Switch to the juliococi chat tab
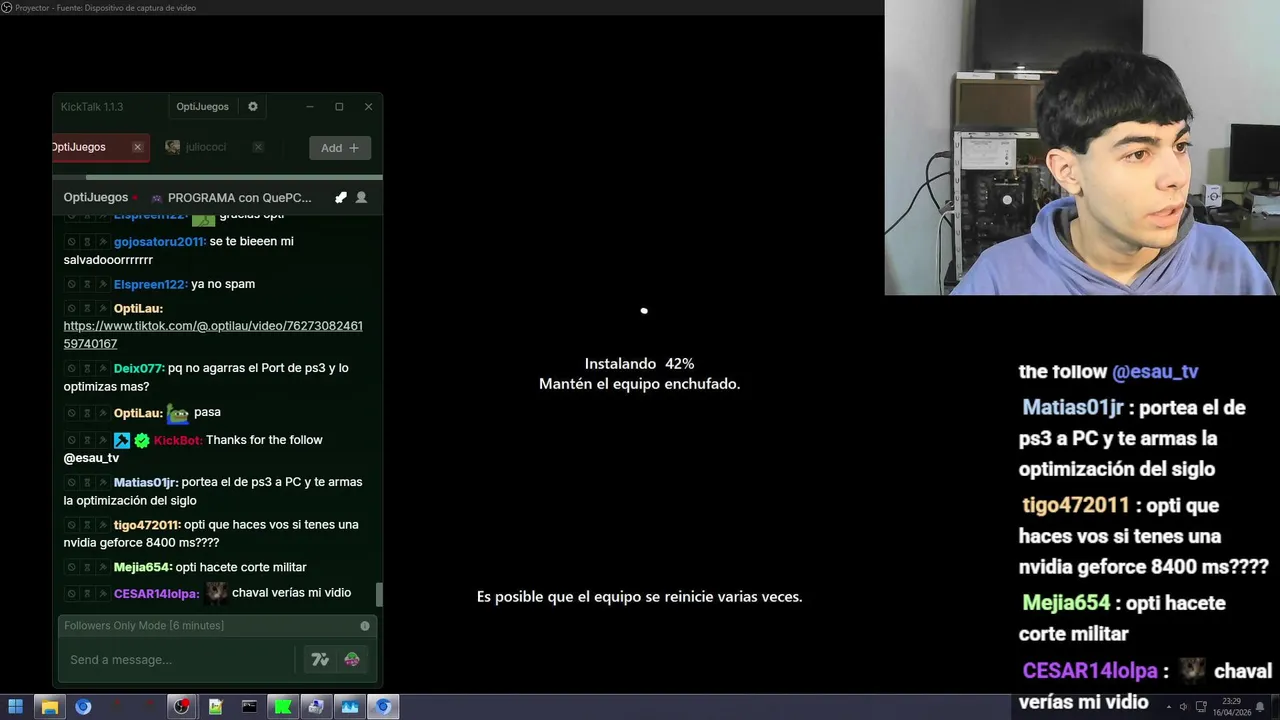1280x720 pixels. [206, 147]
